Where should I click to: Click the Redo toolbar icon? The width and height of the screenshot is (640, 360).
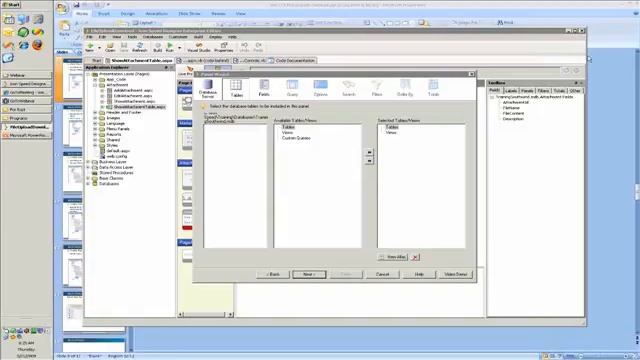pyautogui.click(x=258, y=47)
